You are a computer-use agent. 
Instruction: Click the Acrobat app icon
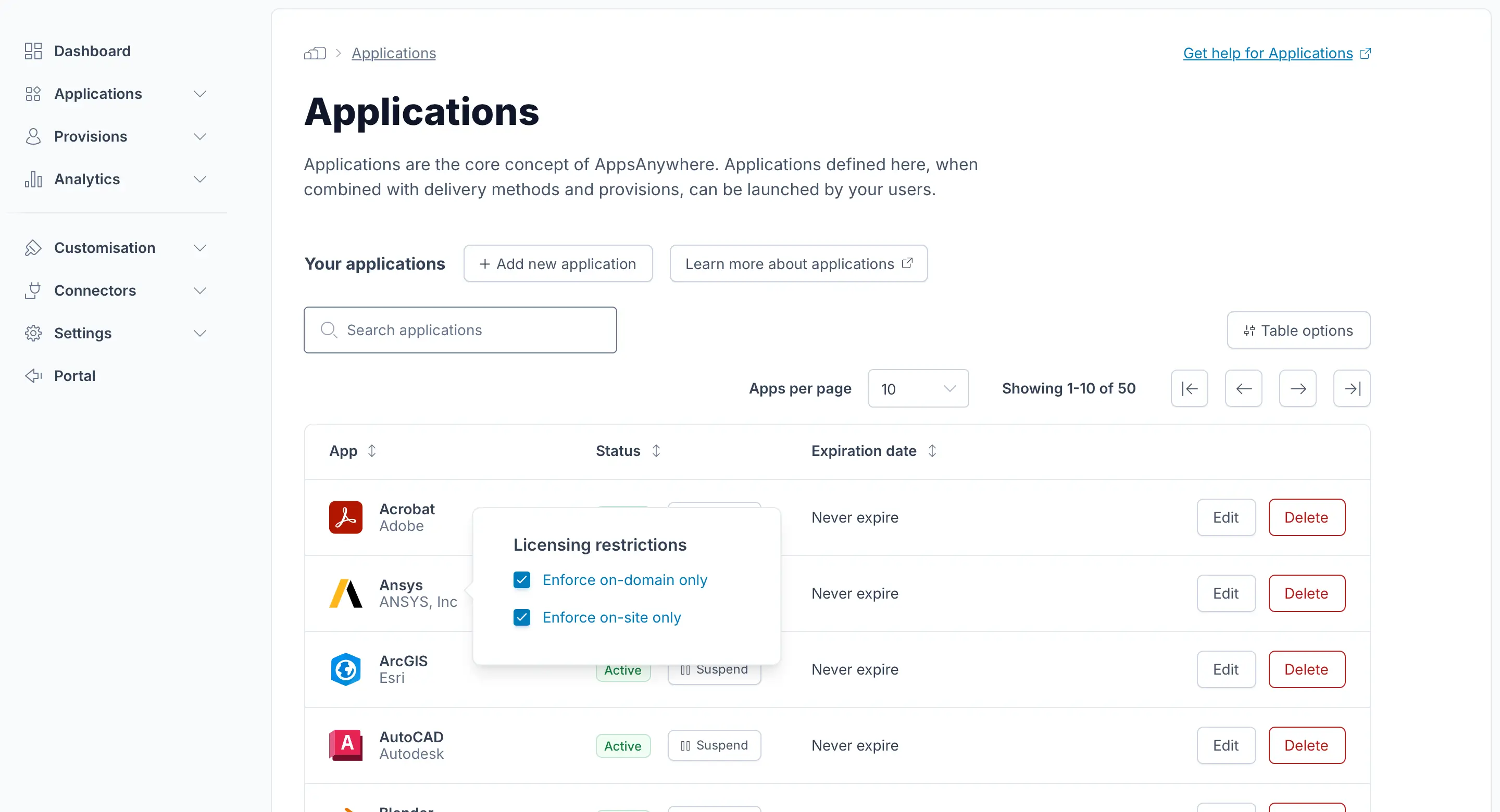(x=345, y=517)
